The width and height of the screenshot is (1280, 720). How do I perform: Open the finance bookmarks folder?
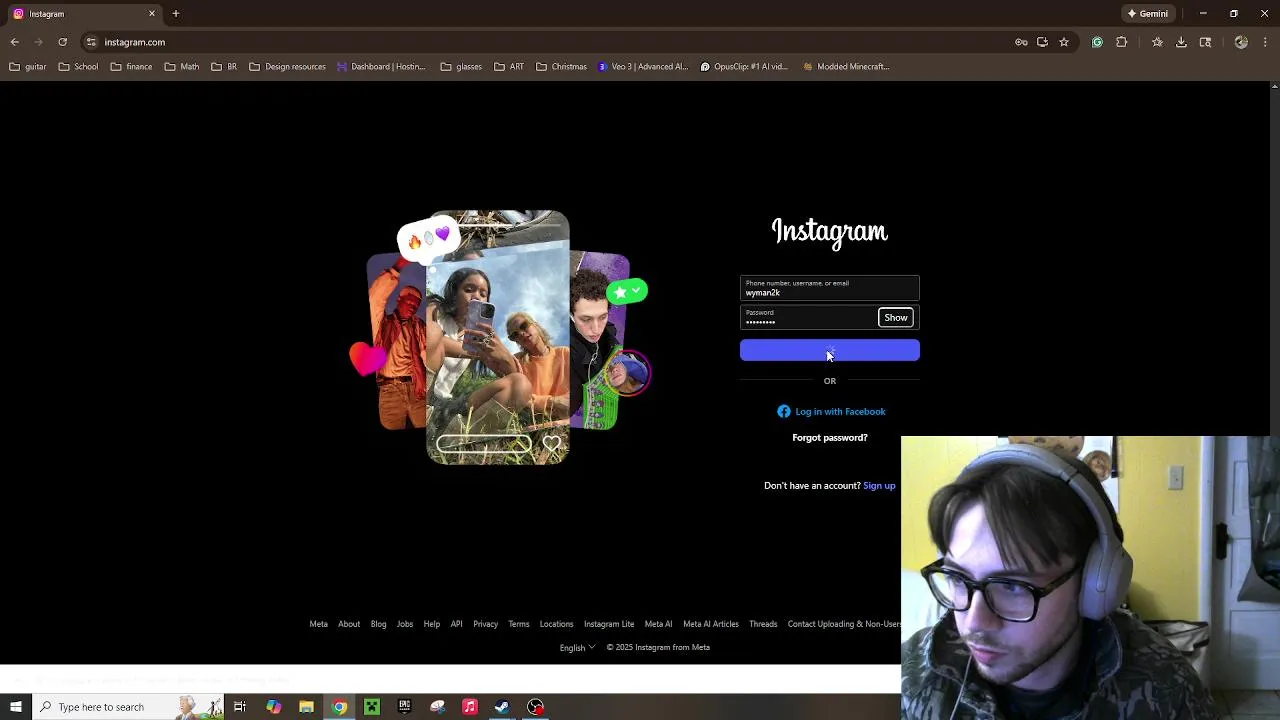click(131, 67)
